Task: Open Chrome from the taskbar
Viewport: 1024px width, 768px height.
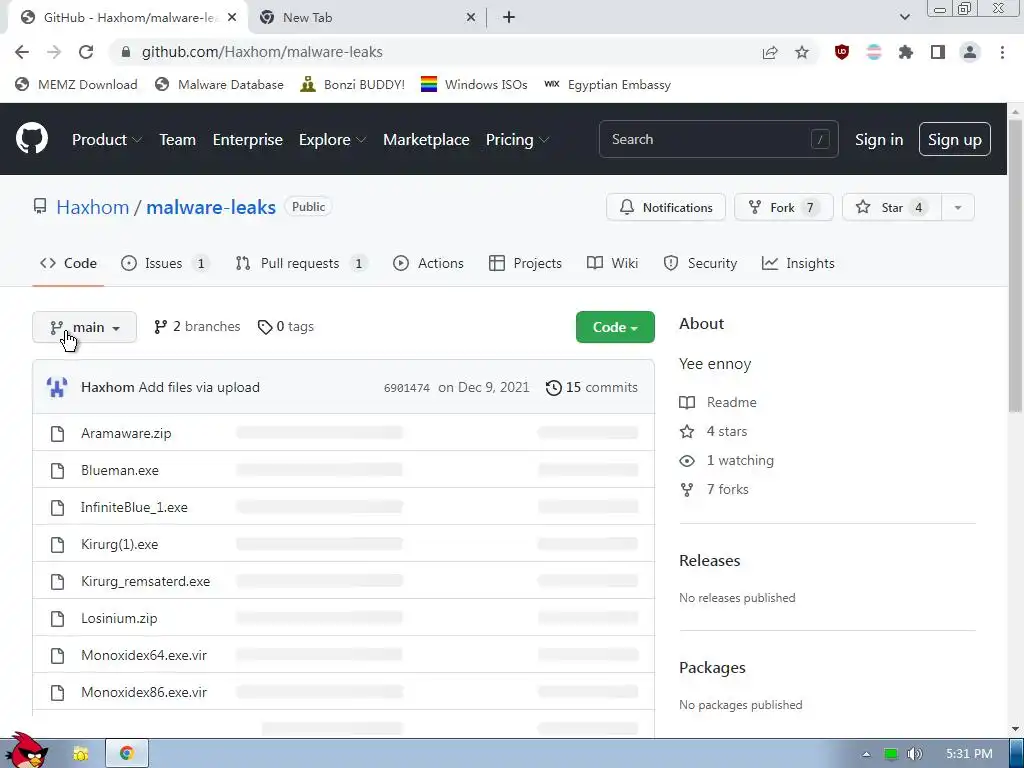Action: click(x=127, y=753)
